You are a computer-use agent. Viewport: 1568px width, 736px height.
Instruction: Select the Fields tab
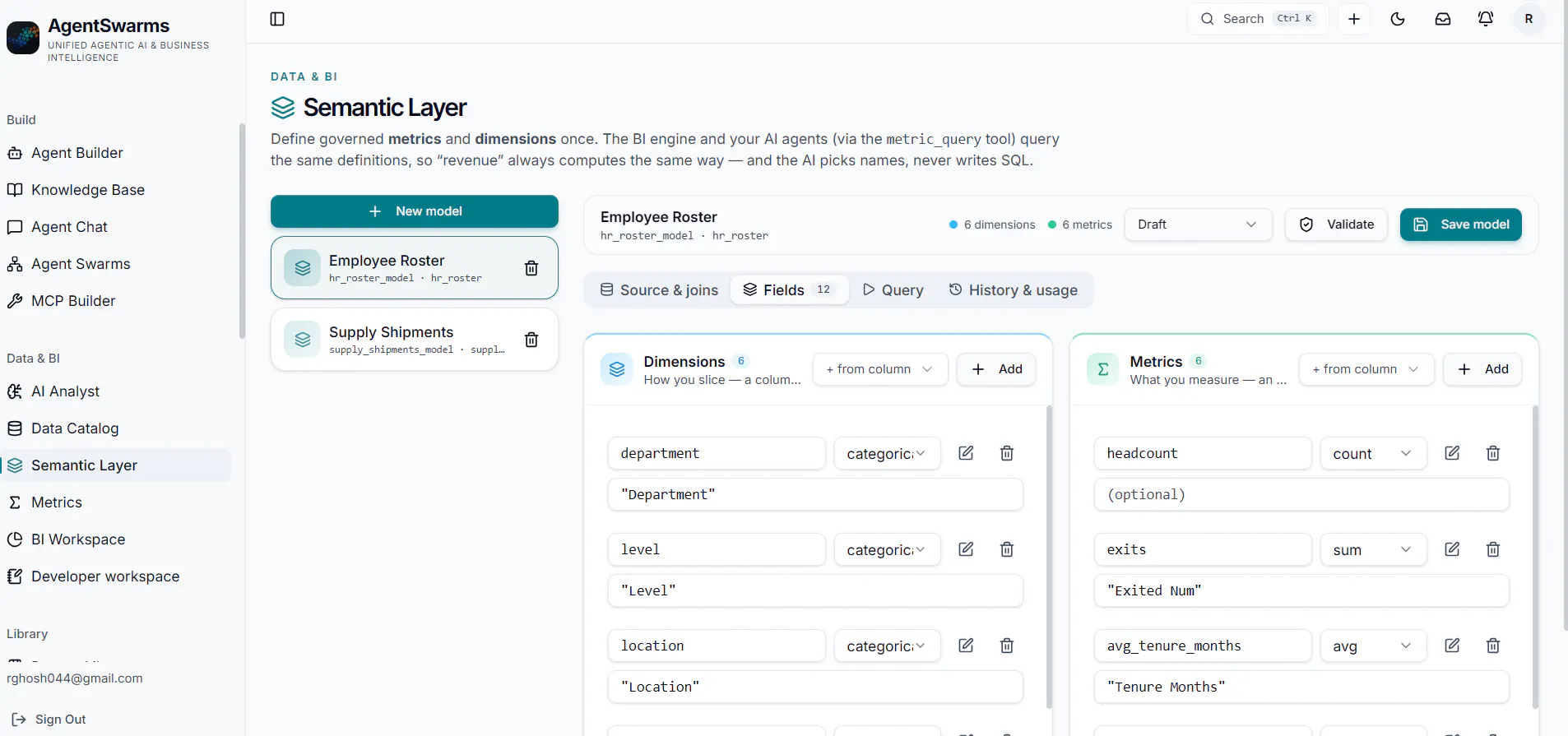790,290
